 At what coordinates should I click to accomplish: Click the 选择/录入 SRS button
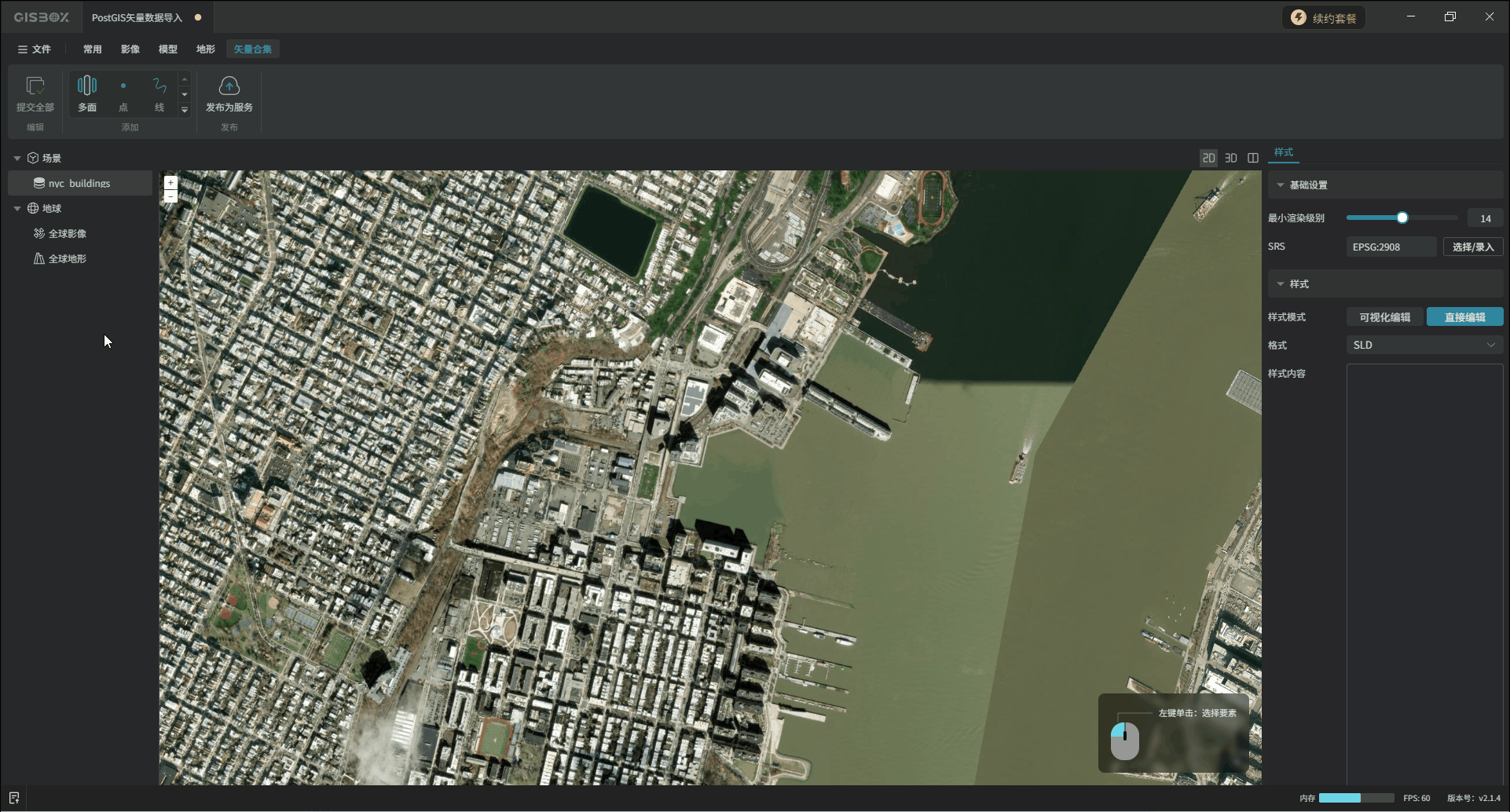point(1472,247)
